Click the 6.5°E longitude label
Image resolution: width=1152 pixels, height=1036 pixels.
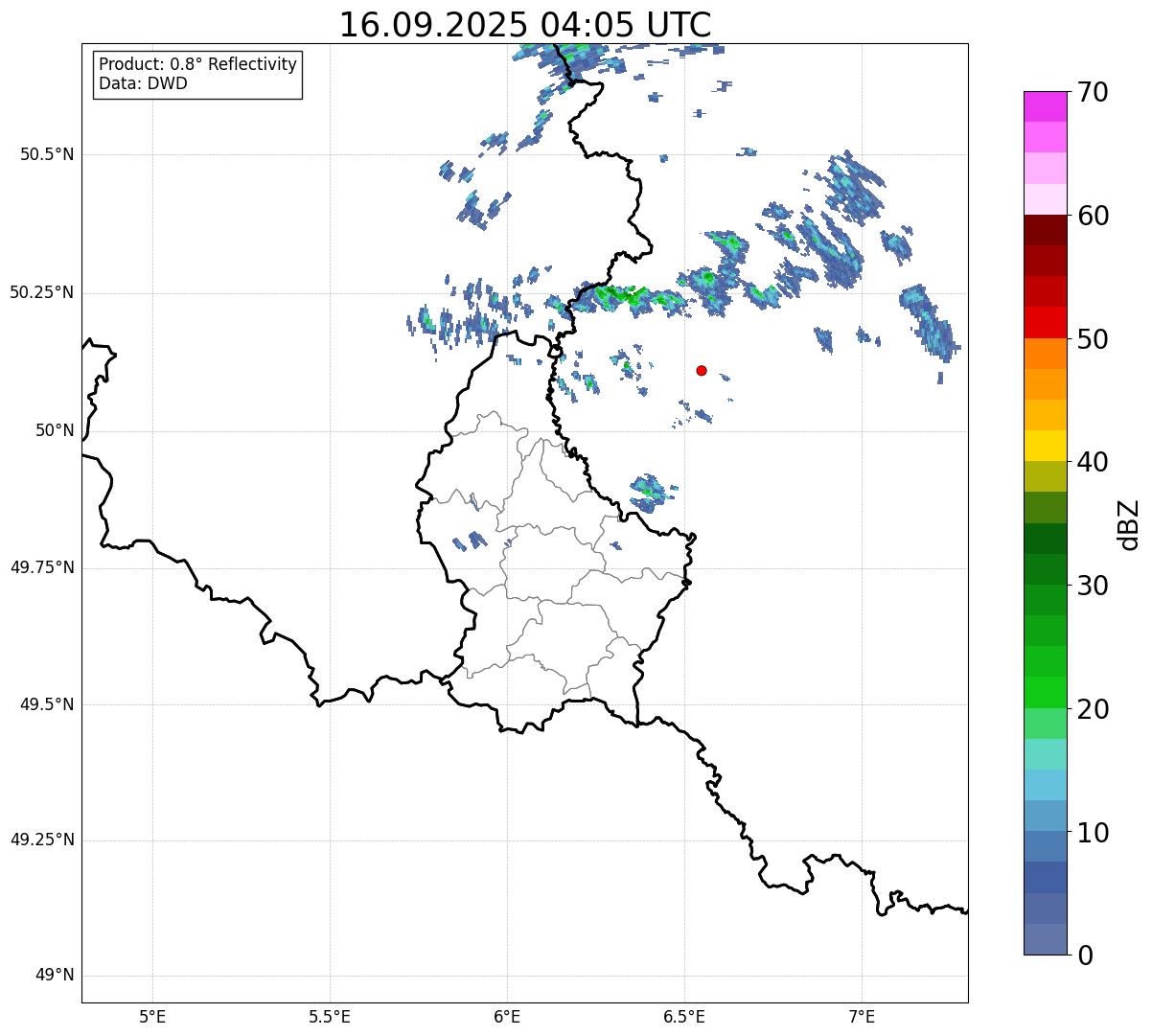click(684, 1016)
